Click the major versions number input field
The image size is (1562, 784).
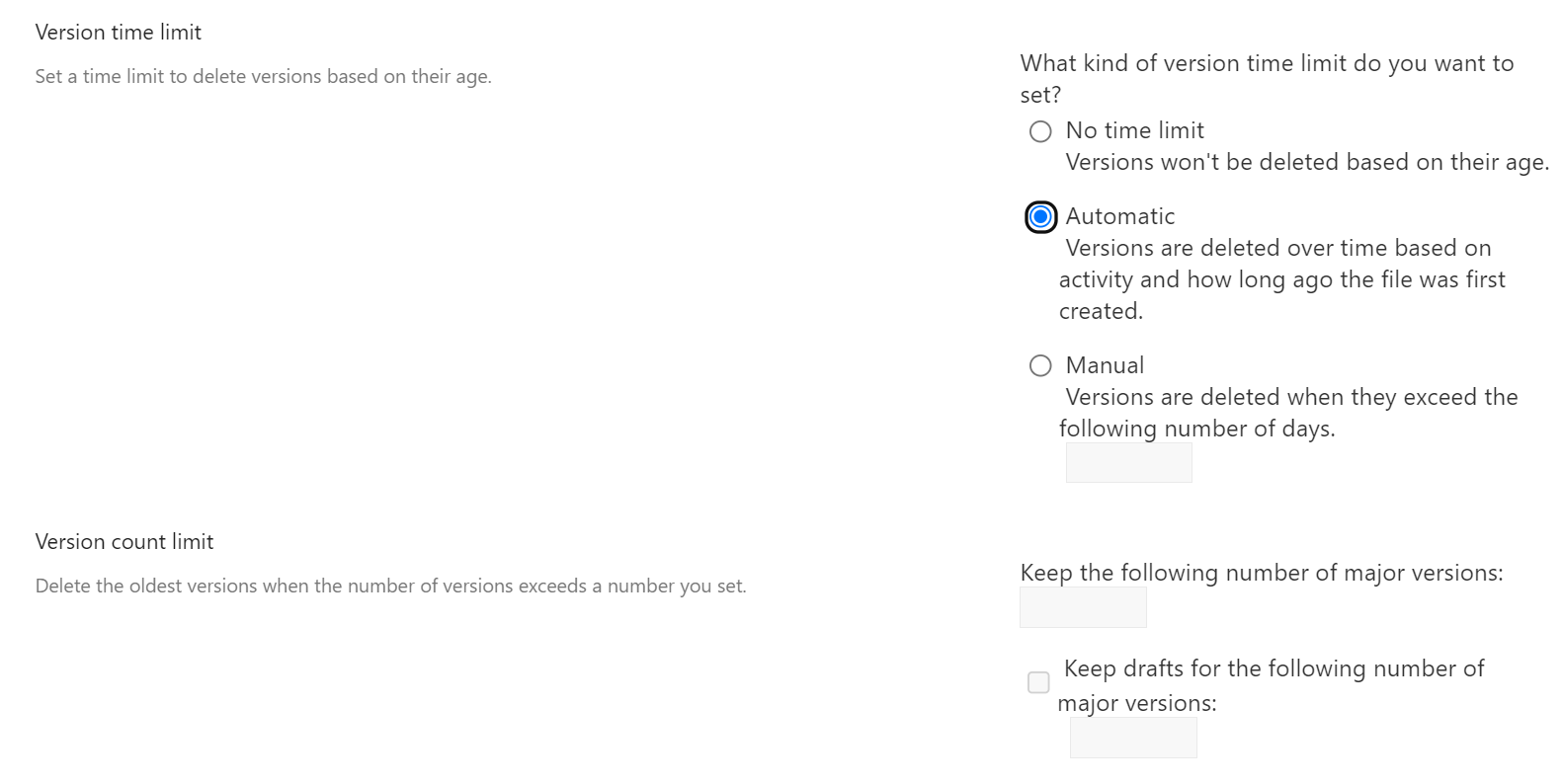pos(1083,607)
